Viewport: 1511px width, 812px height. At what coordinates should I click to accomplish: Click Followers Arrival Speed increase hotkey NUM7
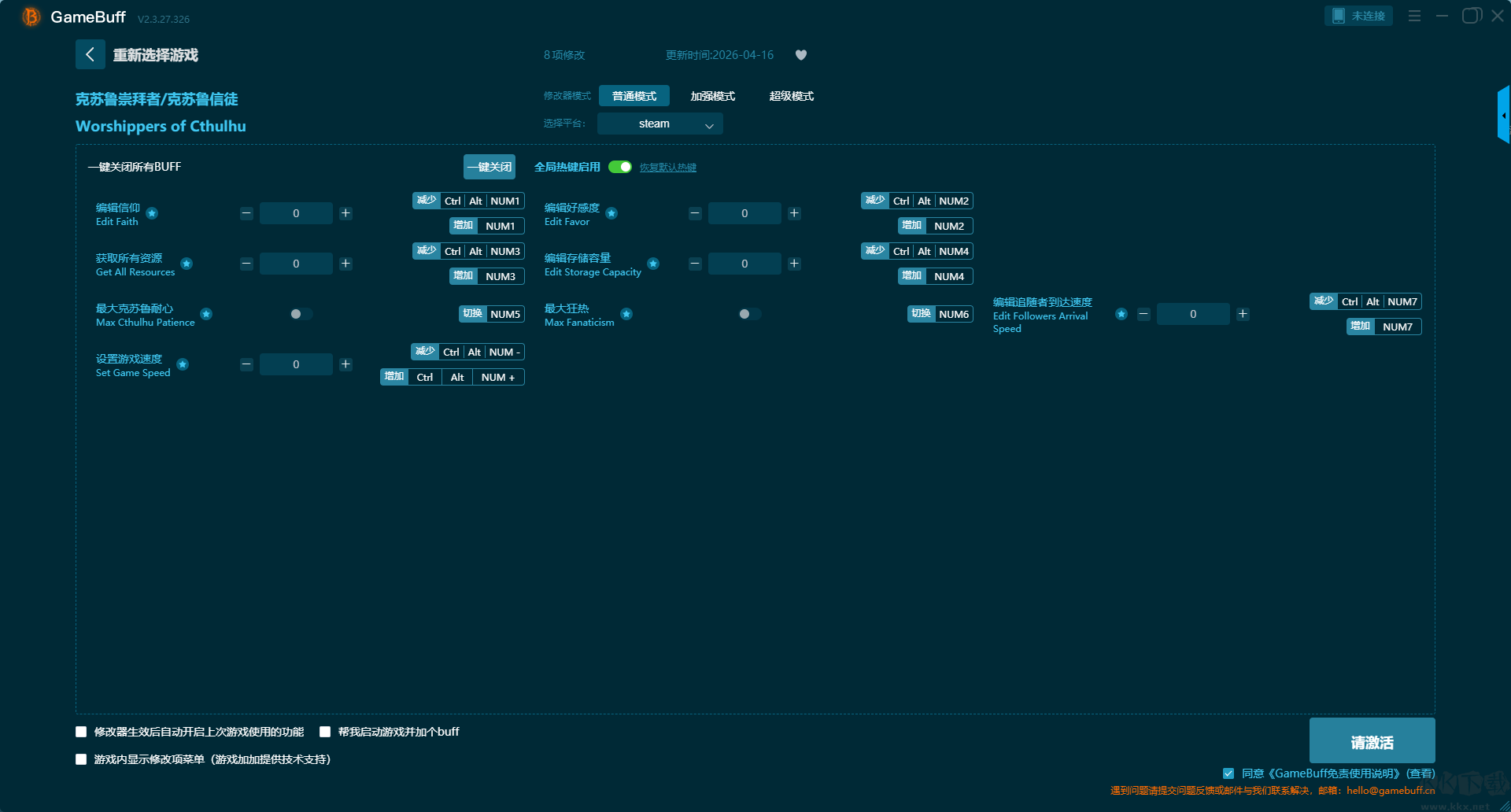point(1384,327)
